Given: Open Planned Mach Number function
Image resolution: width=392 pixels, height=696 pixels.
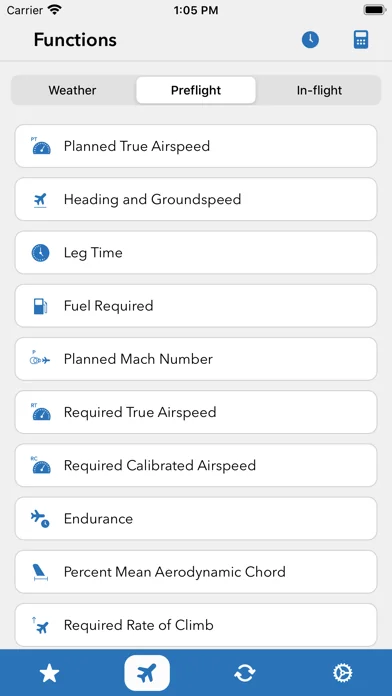Looking at the screenshot, I should (196, 359).
